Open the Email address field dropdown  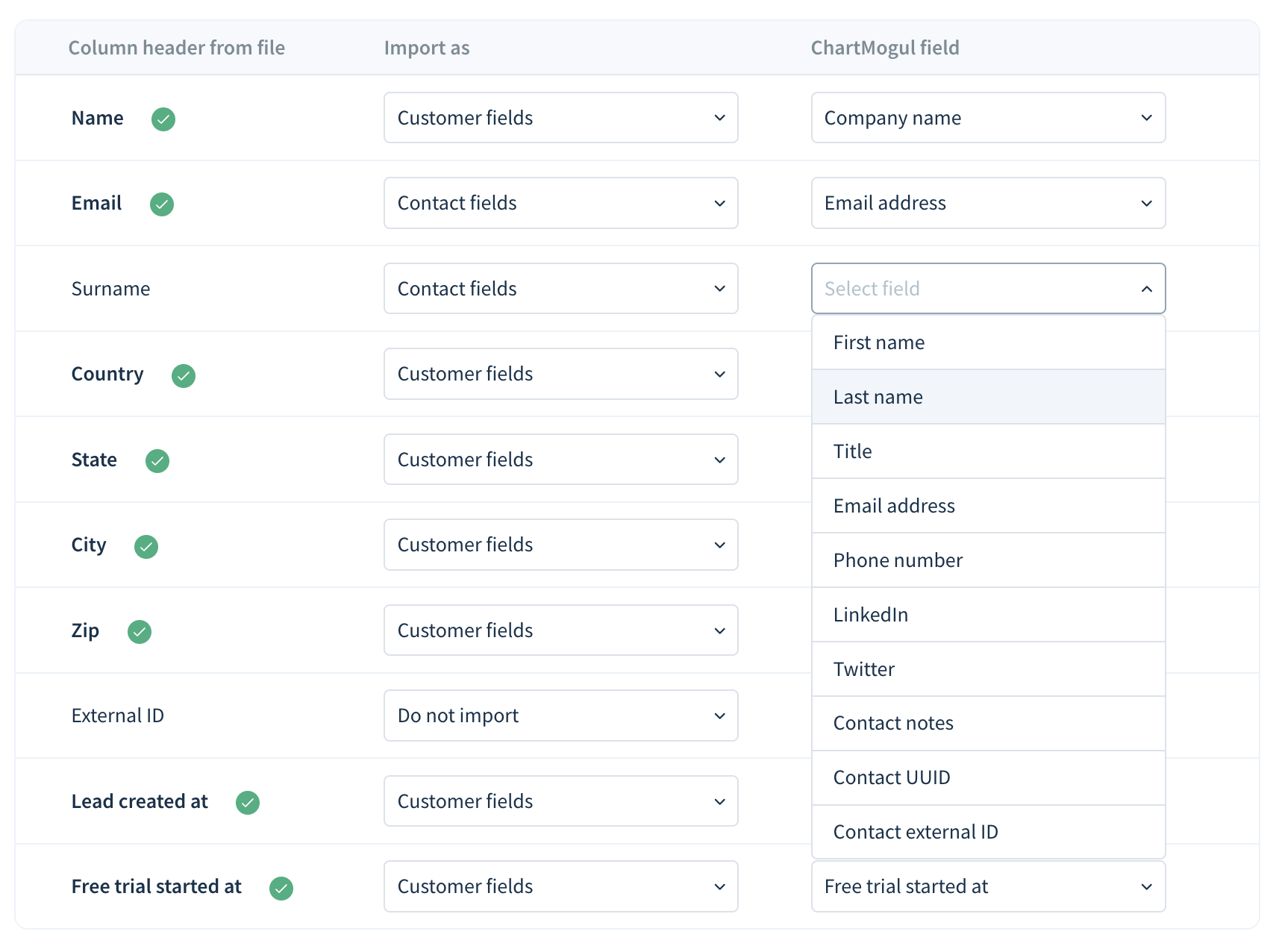pos(988,203)
